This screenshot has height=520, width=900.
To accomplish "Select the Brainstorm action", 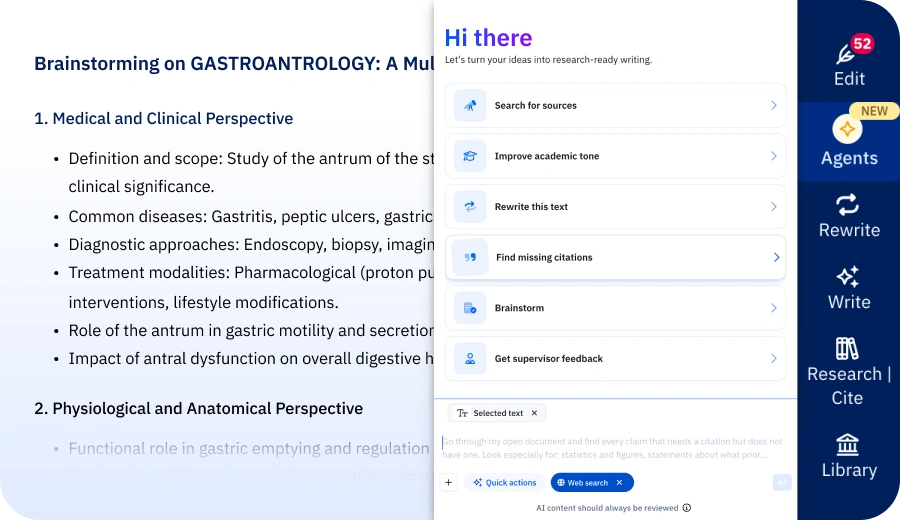I will (x=615, y=308).
